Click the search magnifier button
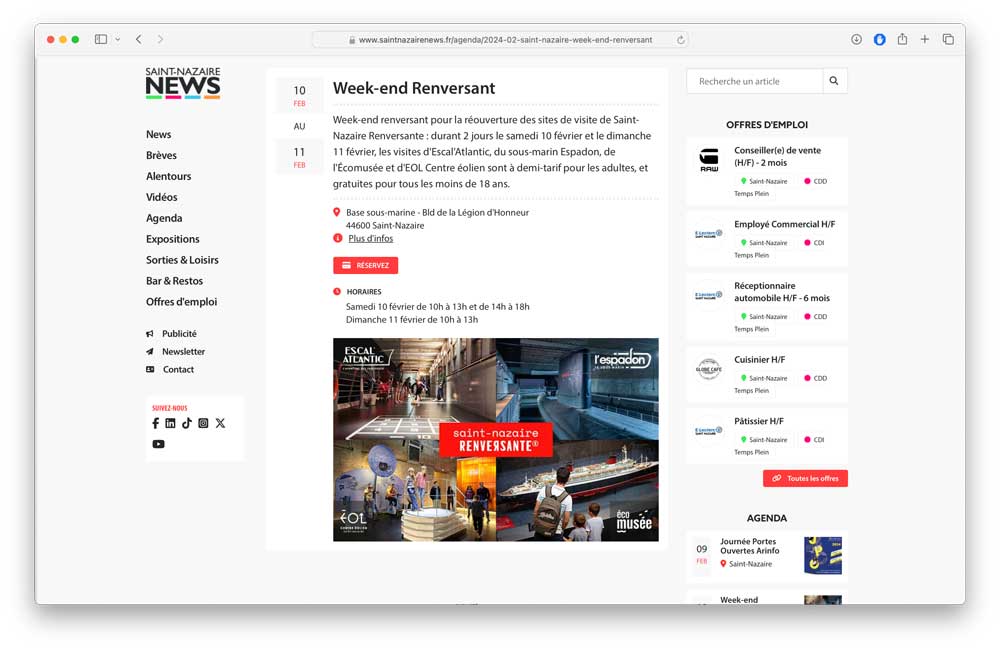The image size is (1000, 650). pos(834,81)
